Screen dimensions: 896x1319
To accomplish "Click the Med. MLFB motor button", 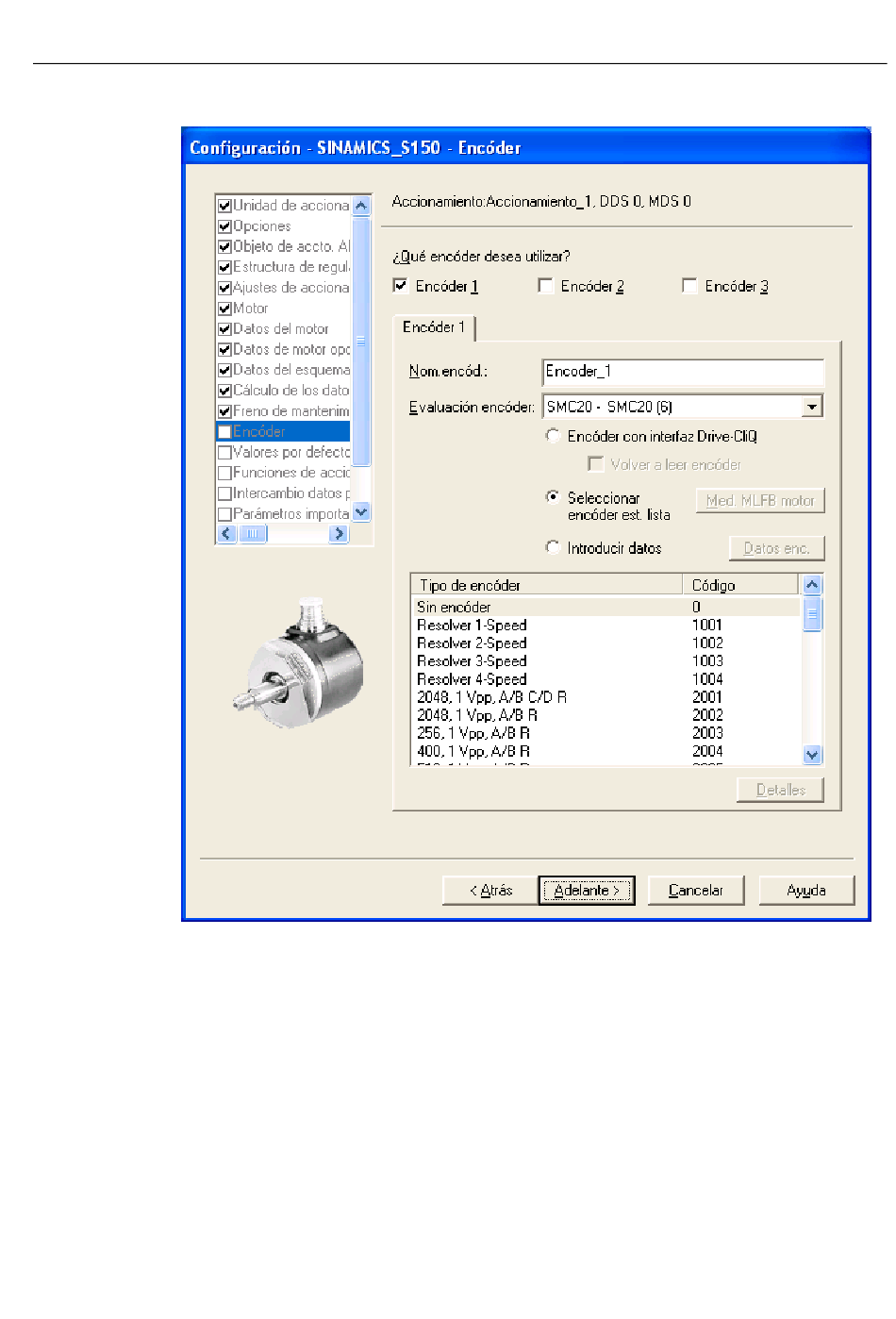I will pyautogui.click(x=760, y=500).
